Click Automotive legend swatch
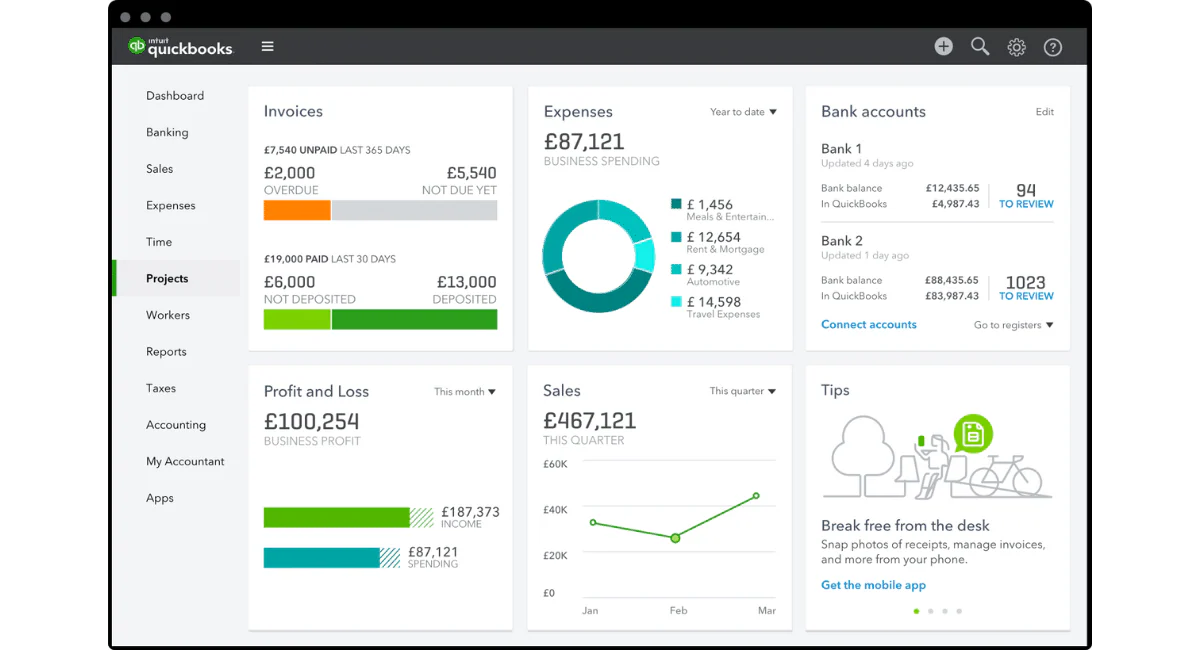 point(676,269)
